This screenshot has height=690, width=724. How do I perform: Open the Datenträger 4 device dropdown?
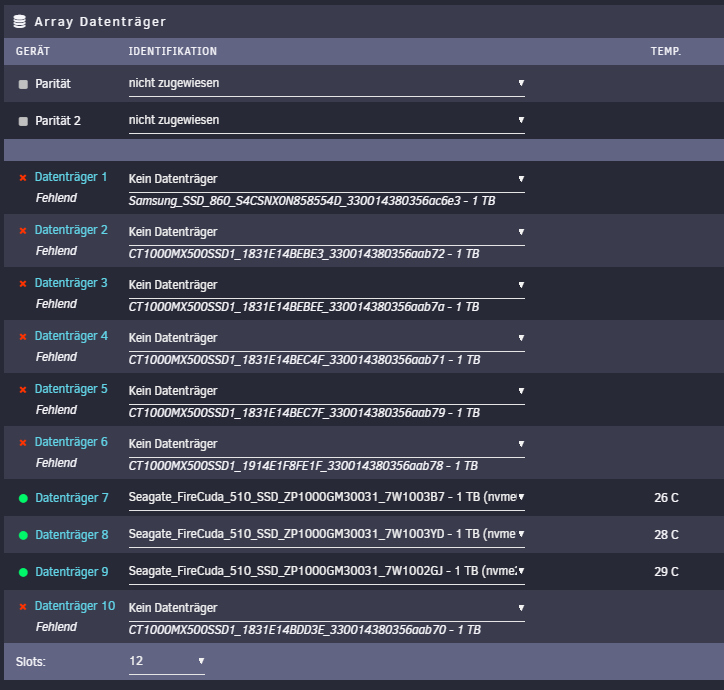click(x=326, y=339)
